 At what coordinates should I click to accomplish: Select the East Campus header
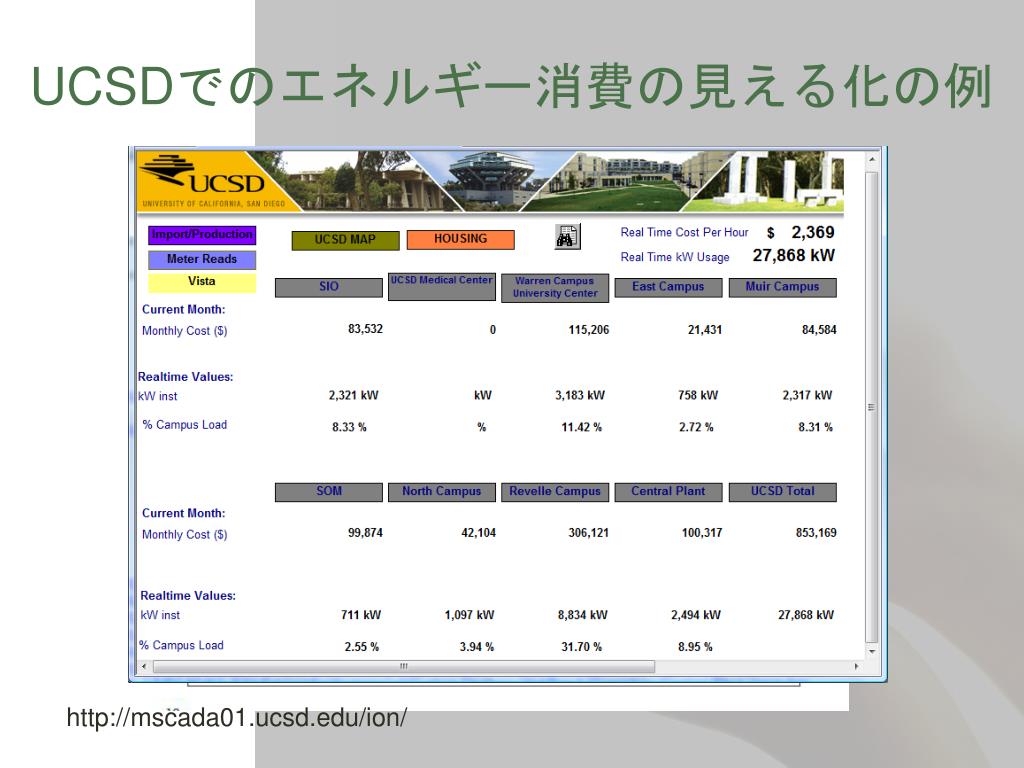(668, 287)
